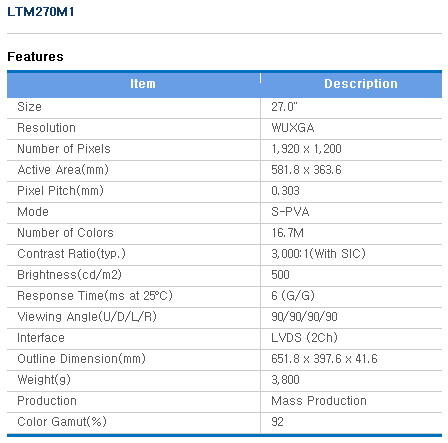Click the LVDS (2Ch) interface value
Image resolution: width=448 pixels, height=443 pixels.
[x=304, y=338]
